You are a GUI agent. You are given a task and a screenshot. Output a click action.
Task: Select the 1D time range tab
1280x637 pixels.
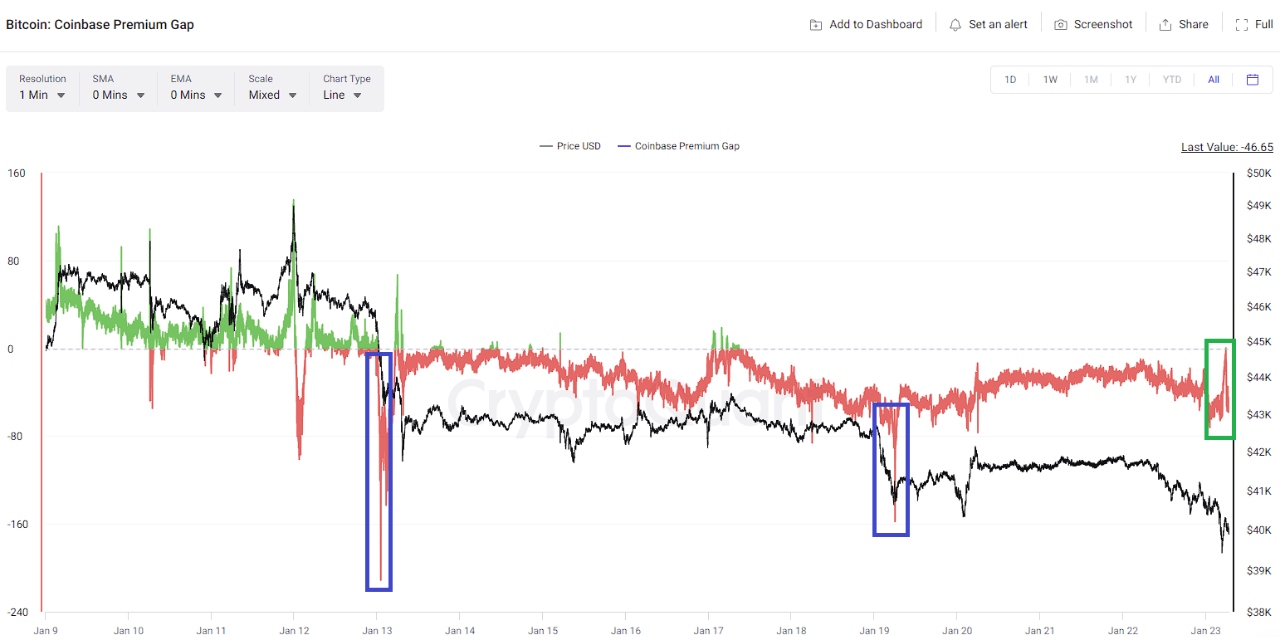[x=1010, y=80]
